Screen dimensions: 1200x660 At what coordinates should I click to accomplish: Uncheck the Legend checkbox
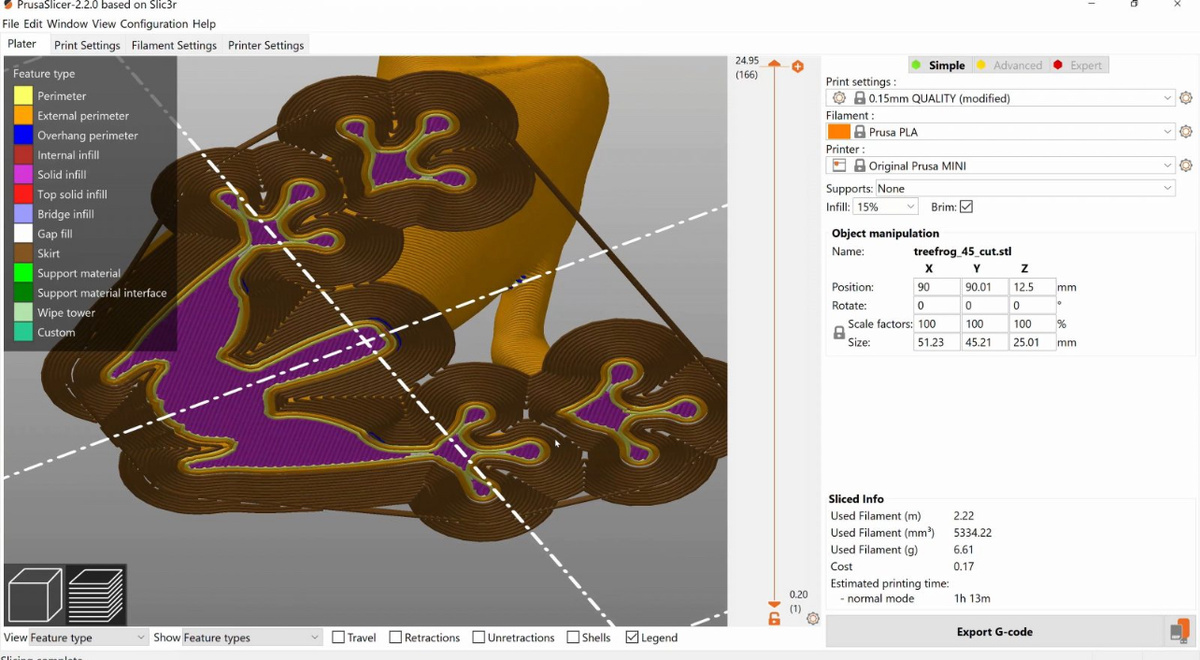(632, 637)
